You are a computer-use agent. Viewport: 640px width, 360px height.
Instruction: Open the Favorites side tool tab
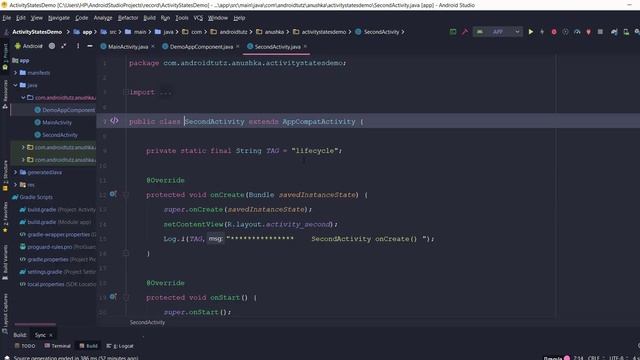pyautogui.click(x=5, y=218)
